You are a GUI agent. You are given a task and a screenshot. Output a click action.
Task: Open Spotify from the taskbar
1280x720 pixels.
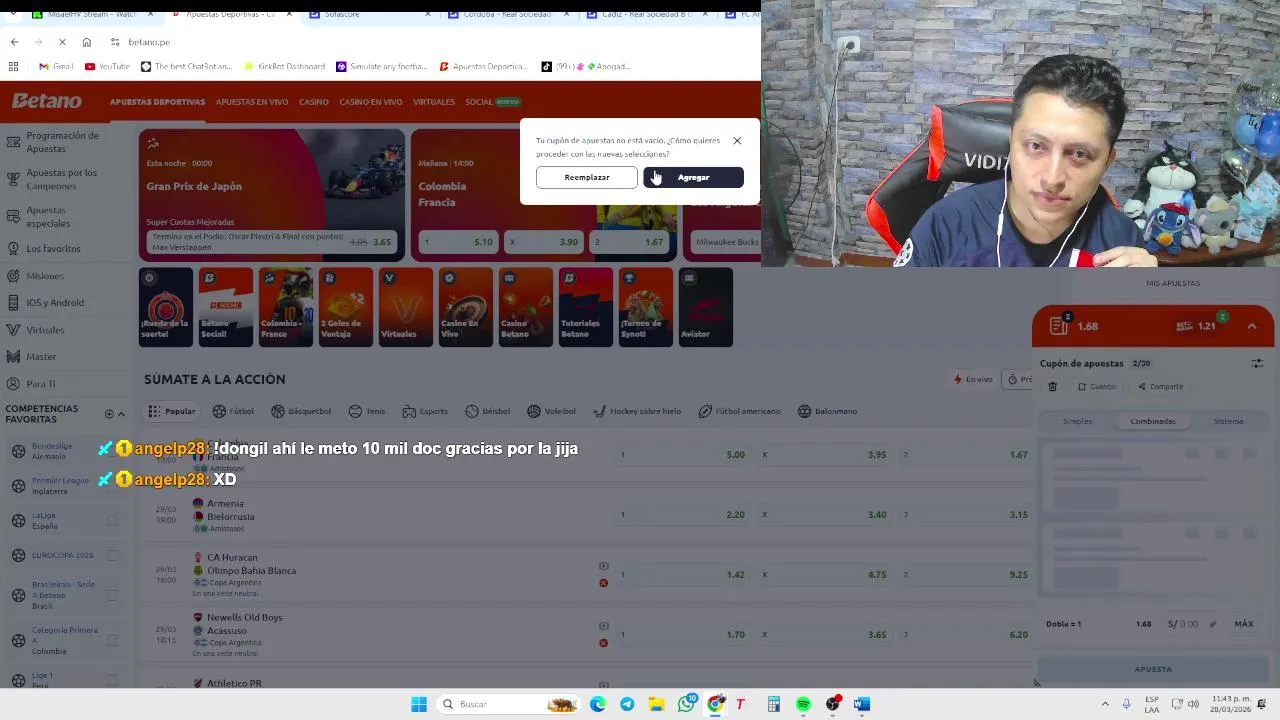click(803, 704)
